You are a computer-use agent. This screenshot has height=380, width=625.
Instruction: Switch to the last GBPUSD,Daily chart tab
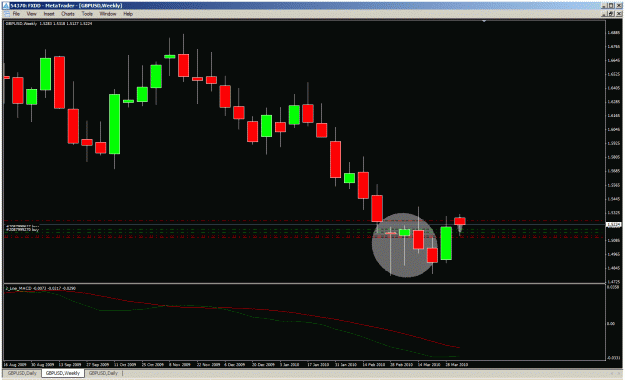103,373
